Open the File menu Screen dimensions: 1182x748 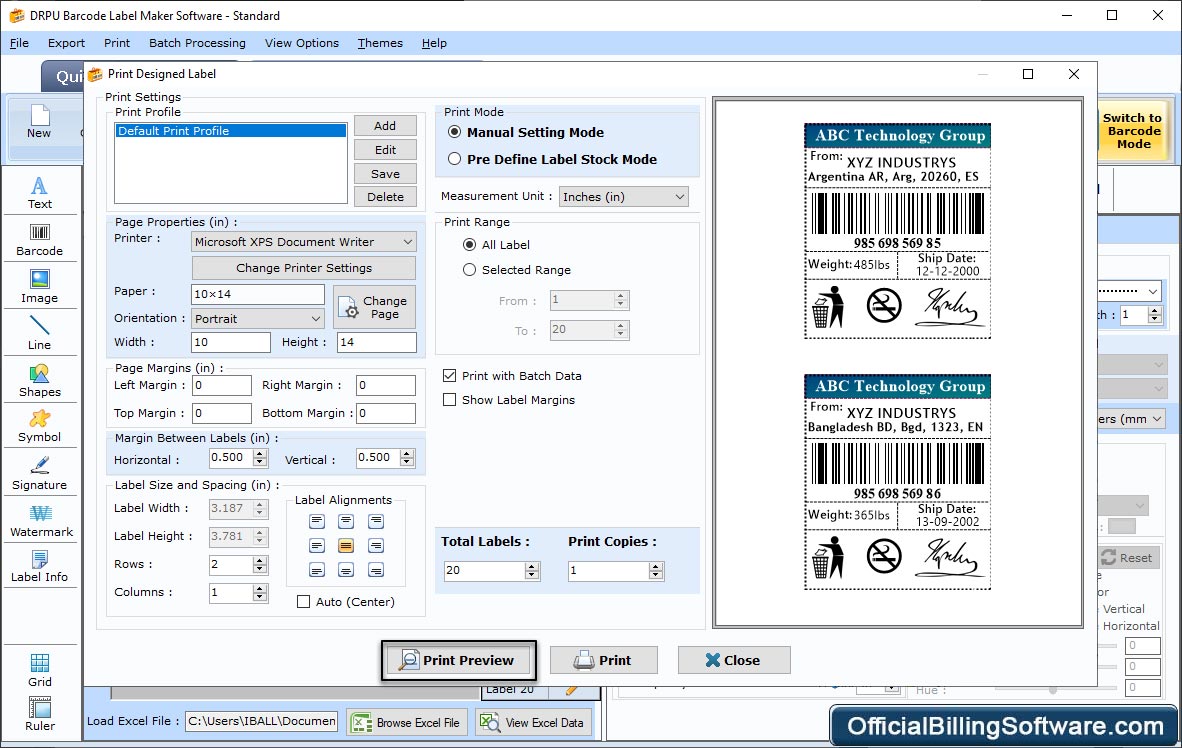coord(20,43)
